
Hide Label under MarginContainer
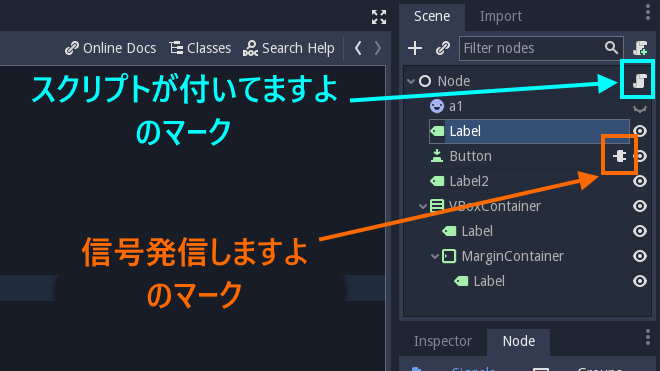coord(640,281)
